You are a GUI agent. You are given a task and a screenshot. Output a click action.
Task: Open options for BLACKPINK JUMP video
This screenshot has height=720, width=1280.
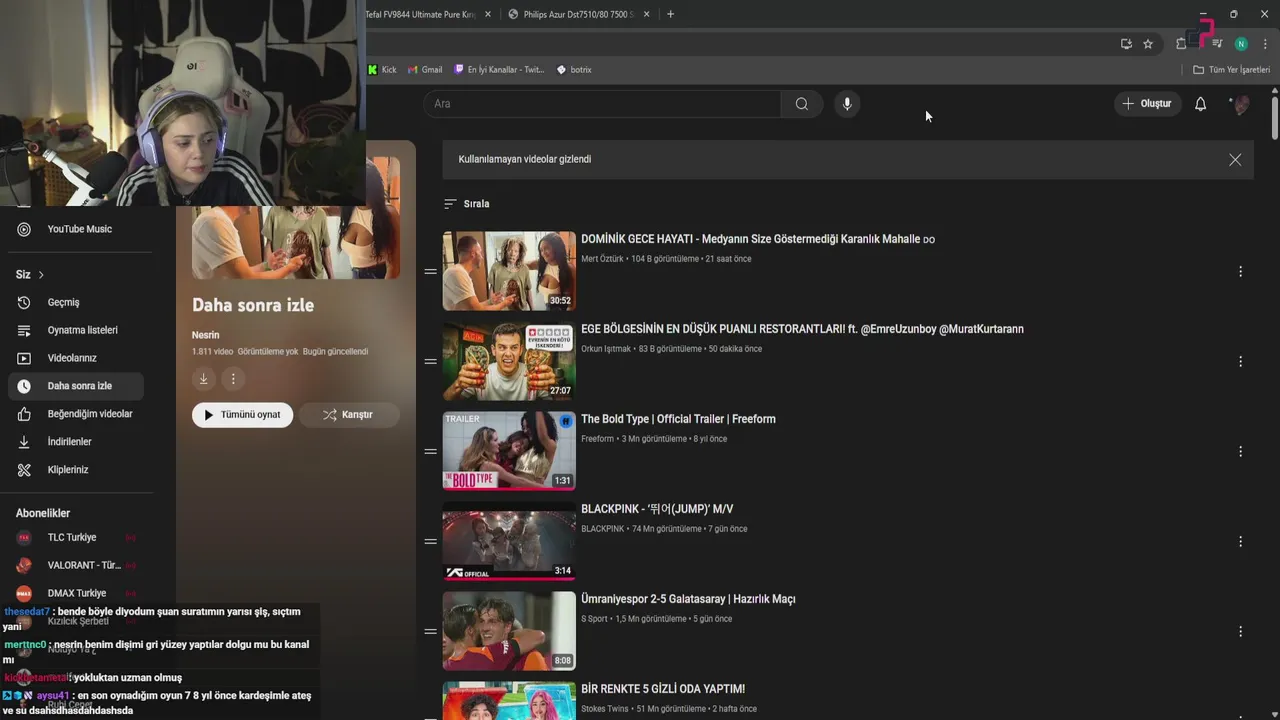coord(1240,541)
